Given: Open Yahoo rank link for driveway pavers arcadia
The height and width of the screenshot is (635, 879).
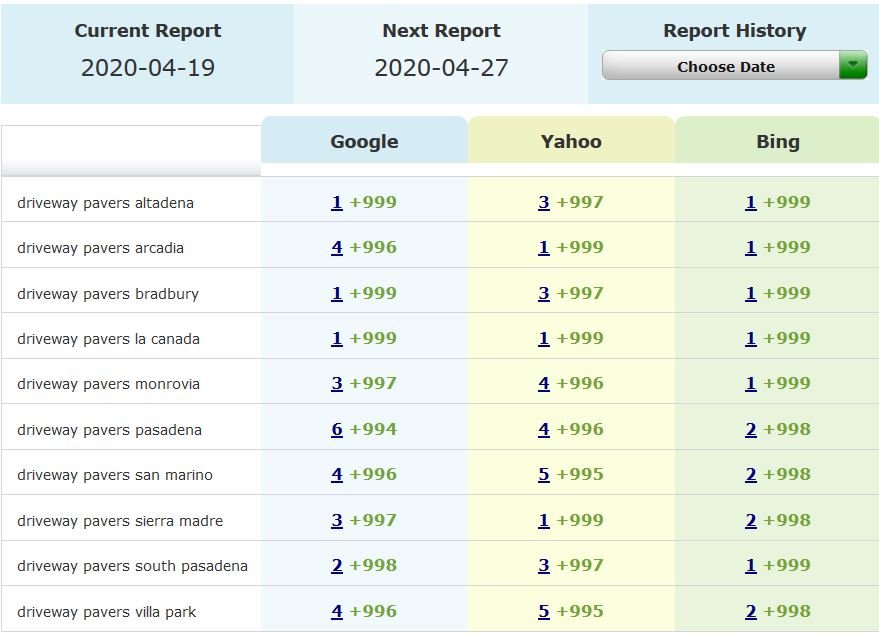Looking at the screenshot, I should [x=544, y=247].
